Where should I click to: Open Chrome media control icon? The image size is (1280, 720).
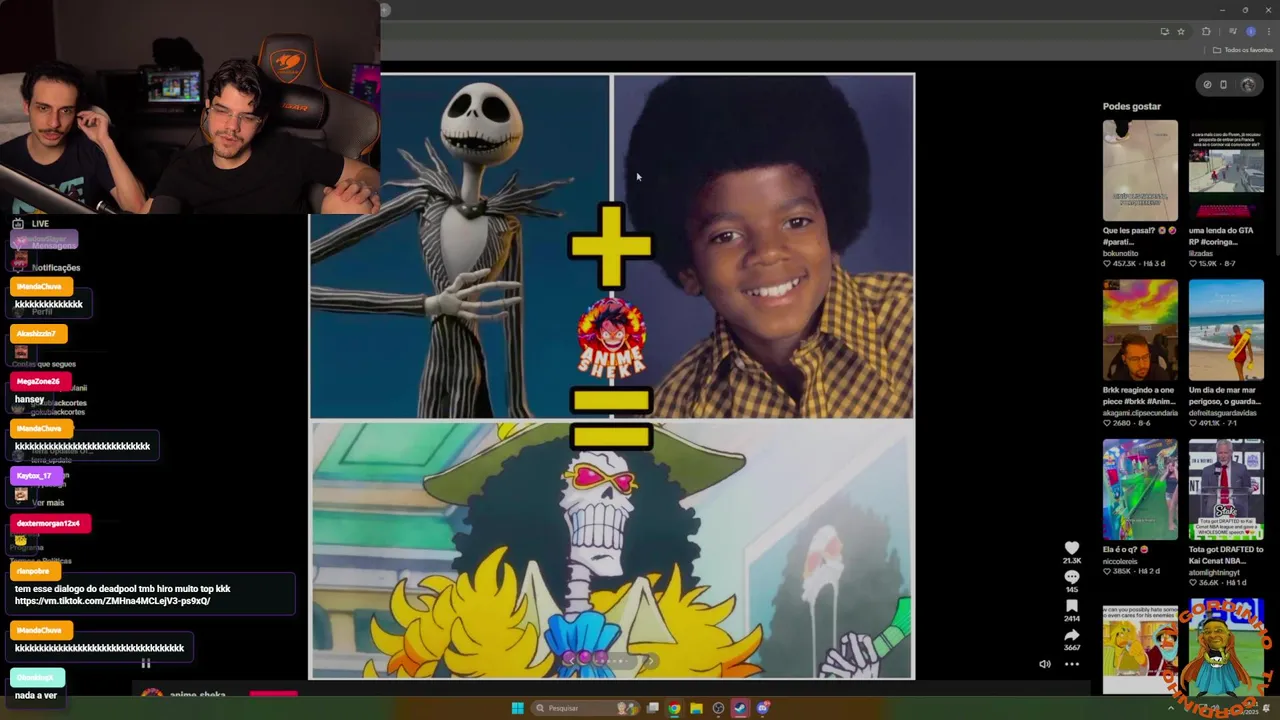pos(1232,32)
